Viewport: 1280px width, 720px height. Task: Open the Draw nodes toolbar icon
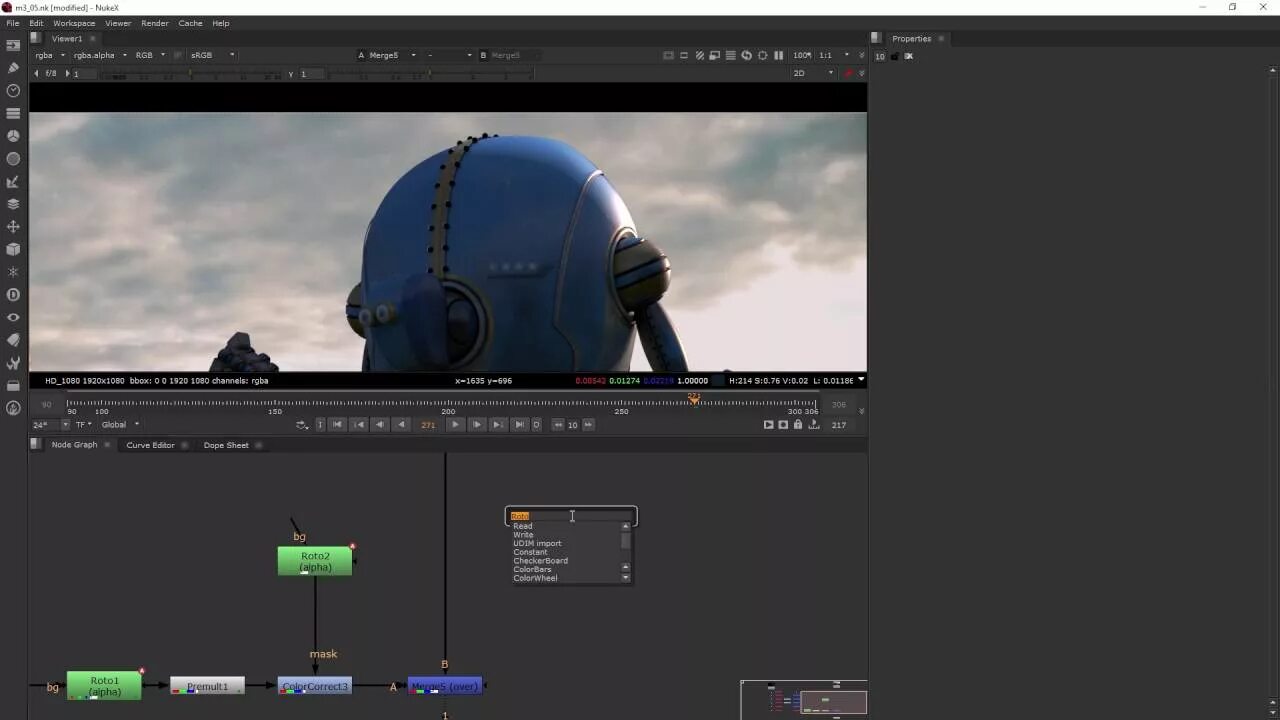point(13,68)
